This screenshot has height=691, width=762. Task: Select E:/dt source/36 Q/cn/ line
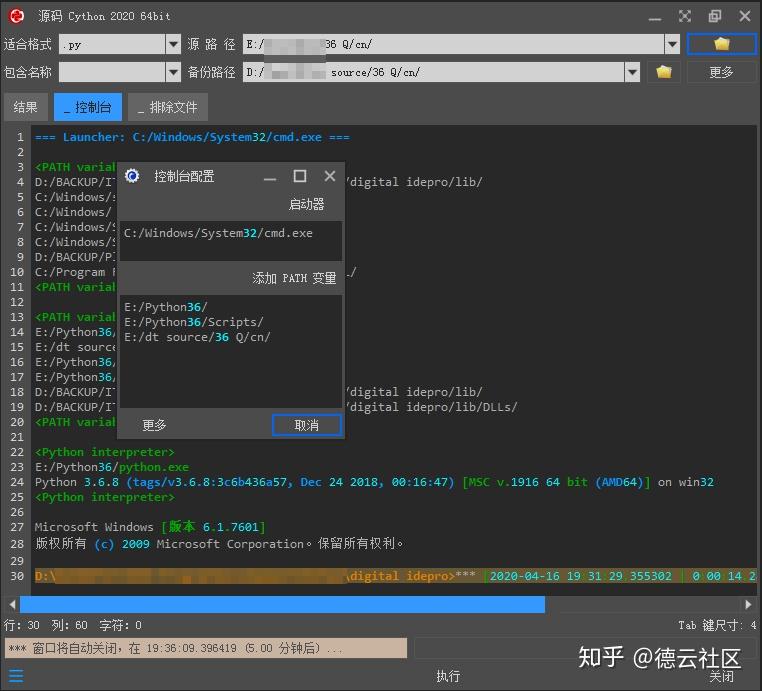coord(197,337)
